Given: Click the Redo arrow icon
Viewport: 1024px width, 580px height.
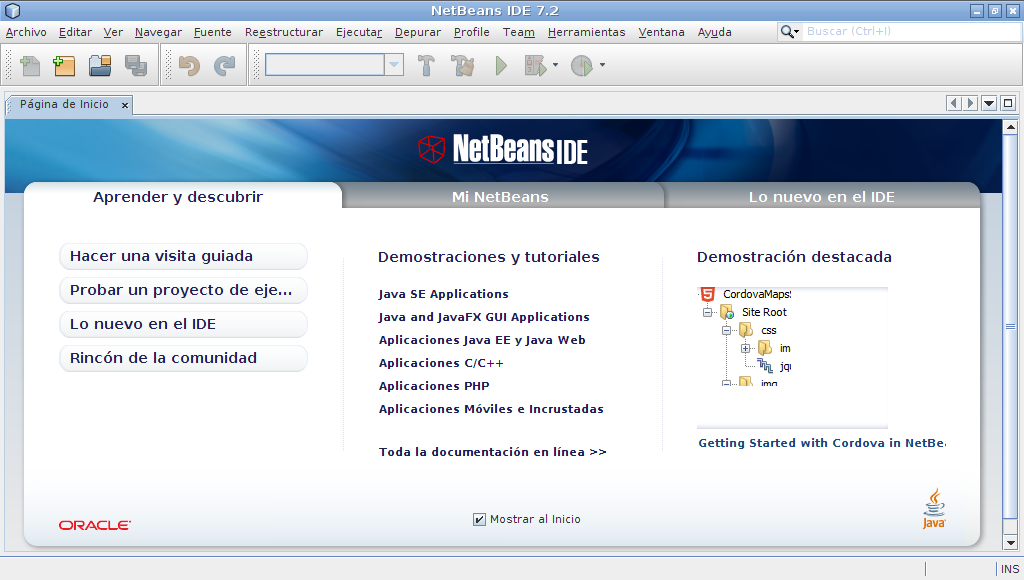Looking at the screenshot, I should [x=224, y=65].
